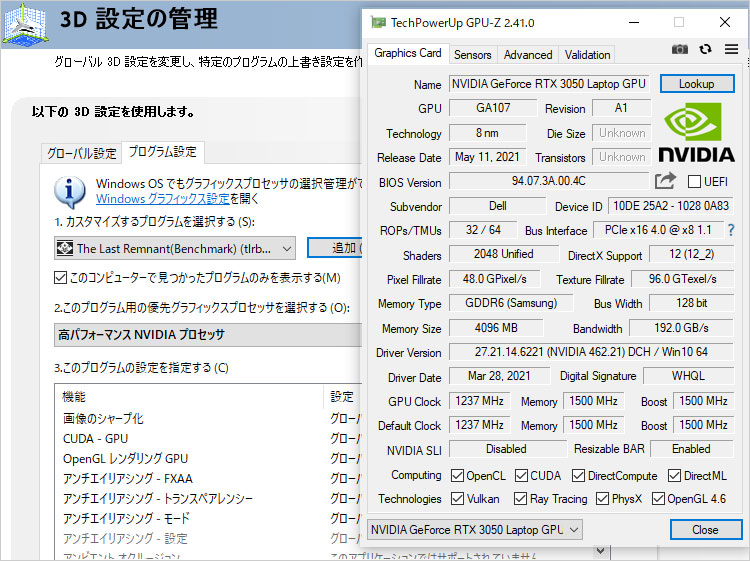This screenshot has height=561, width=750.
Task: Toggle the UEFI checkbox
Action: 694,182
